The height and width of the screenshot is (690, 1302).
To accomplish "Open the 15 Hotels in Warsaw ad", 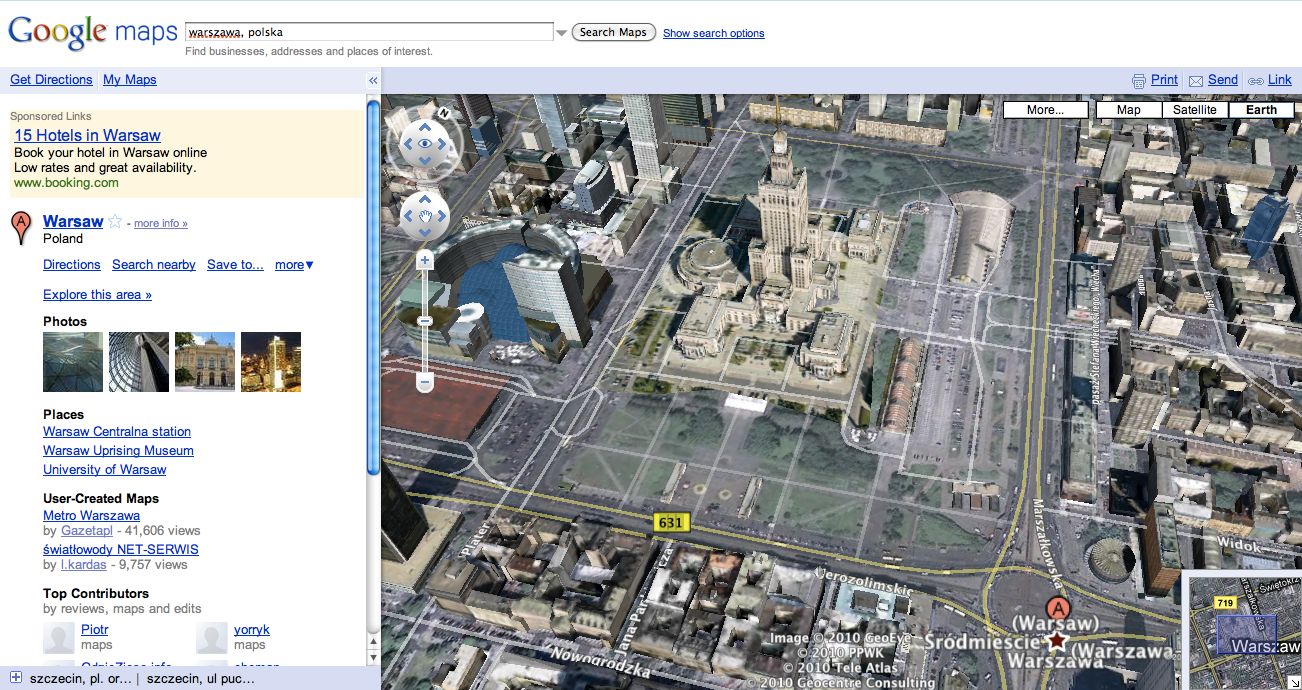I will coord(87,135).
